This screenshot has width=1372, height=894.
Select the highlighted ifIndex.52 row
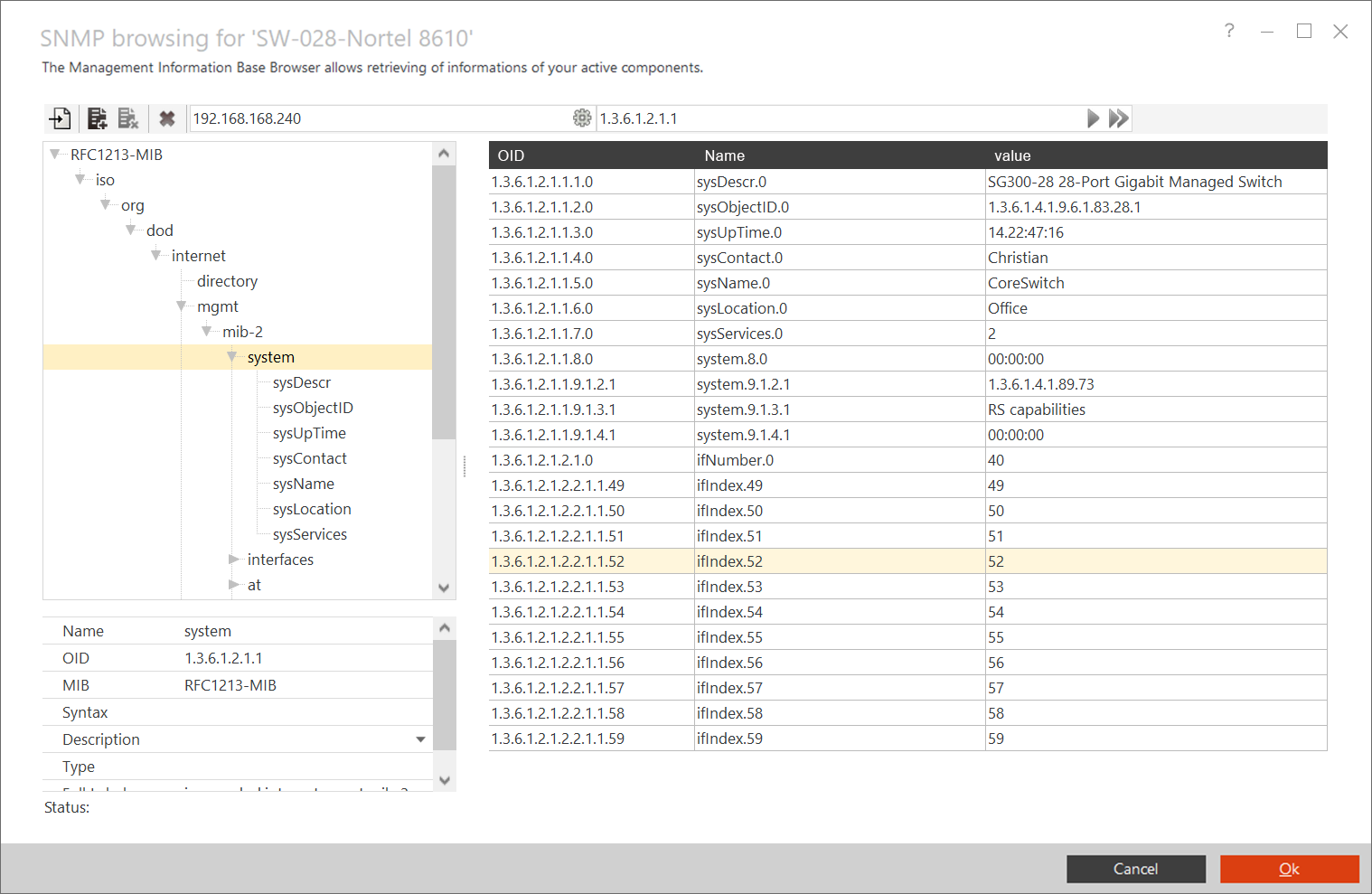813,560
